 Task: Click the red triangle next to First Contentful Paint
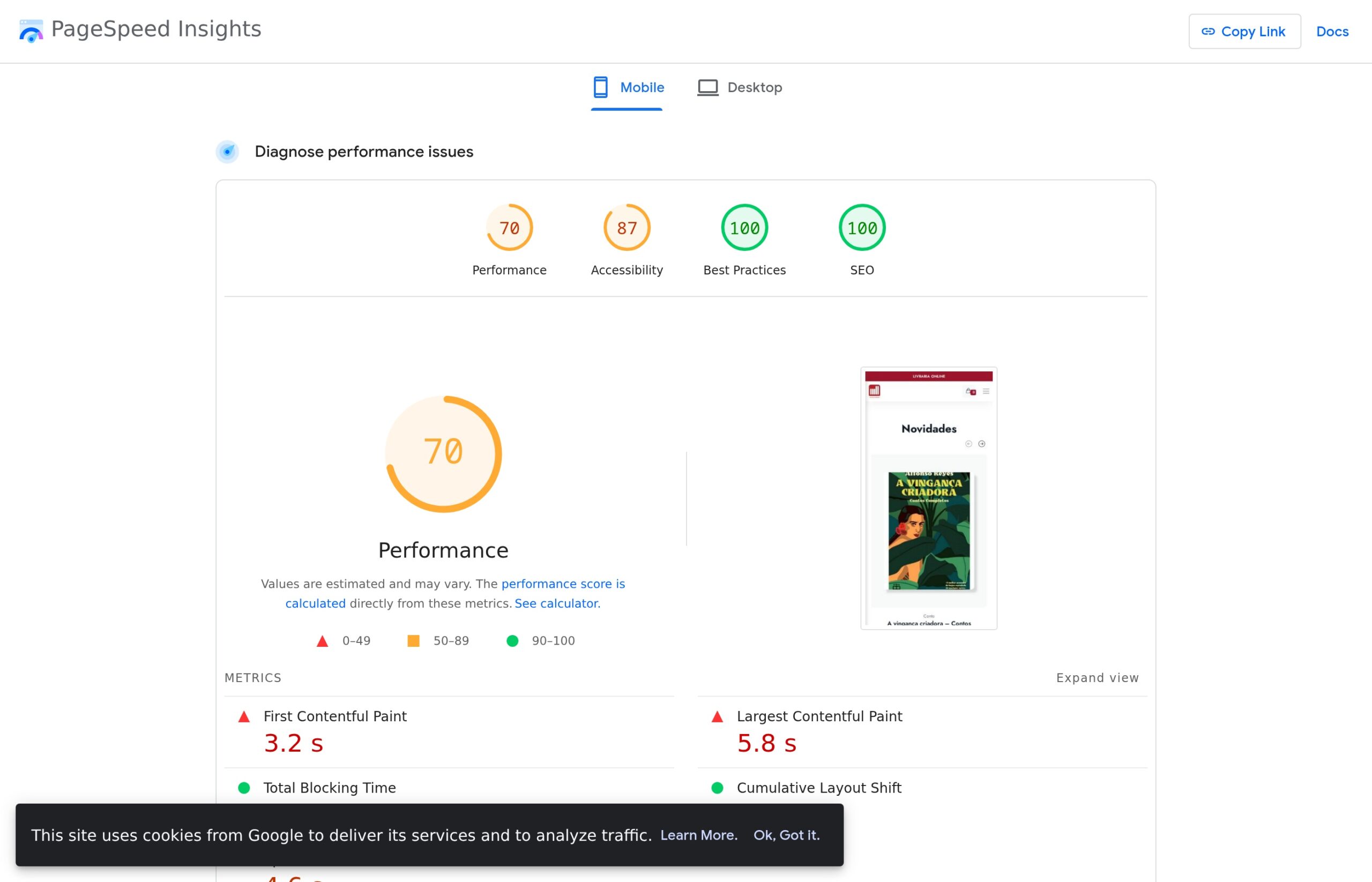[x=244, y=715]
